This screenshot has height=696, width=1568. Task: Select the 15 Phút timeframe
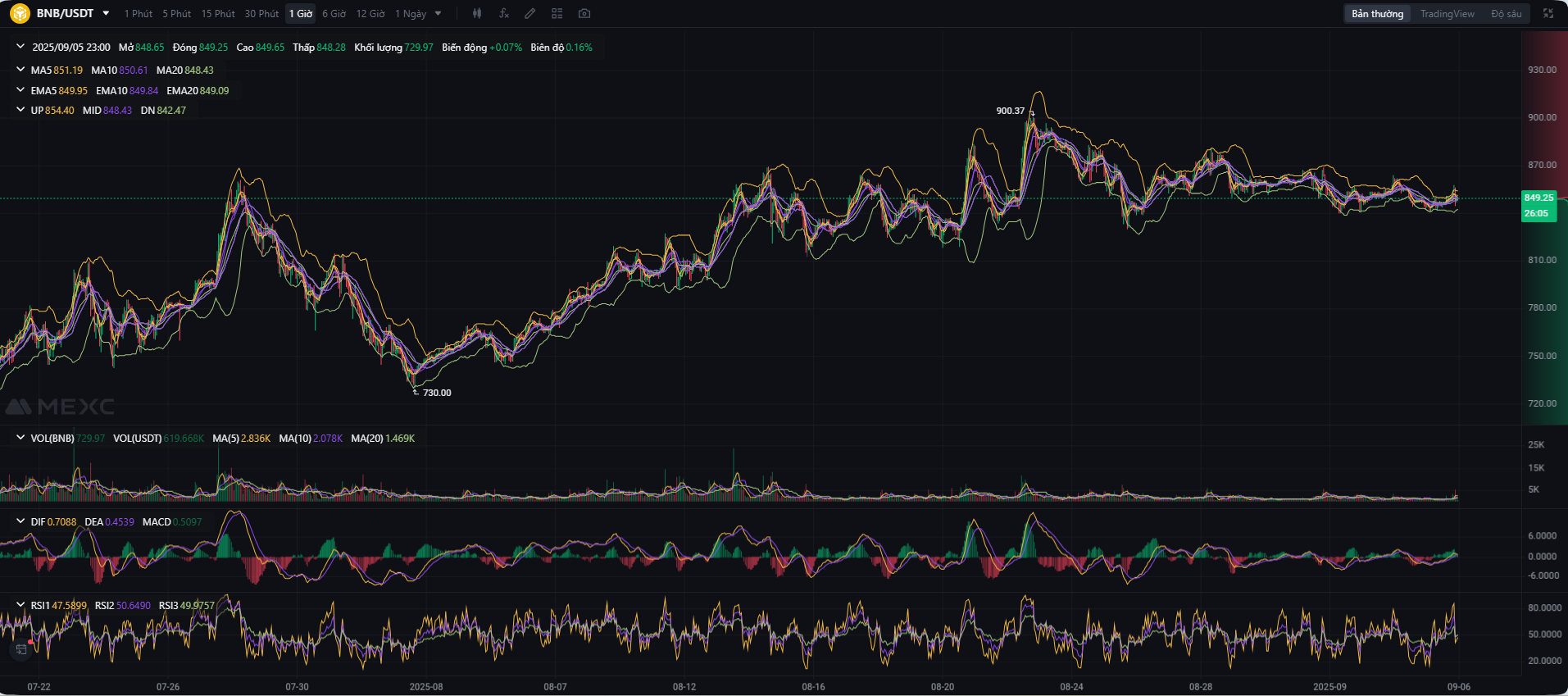pyautogui.click(x=218, y=14)
